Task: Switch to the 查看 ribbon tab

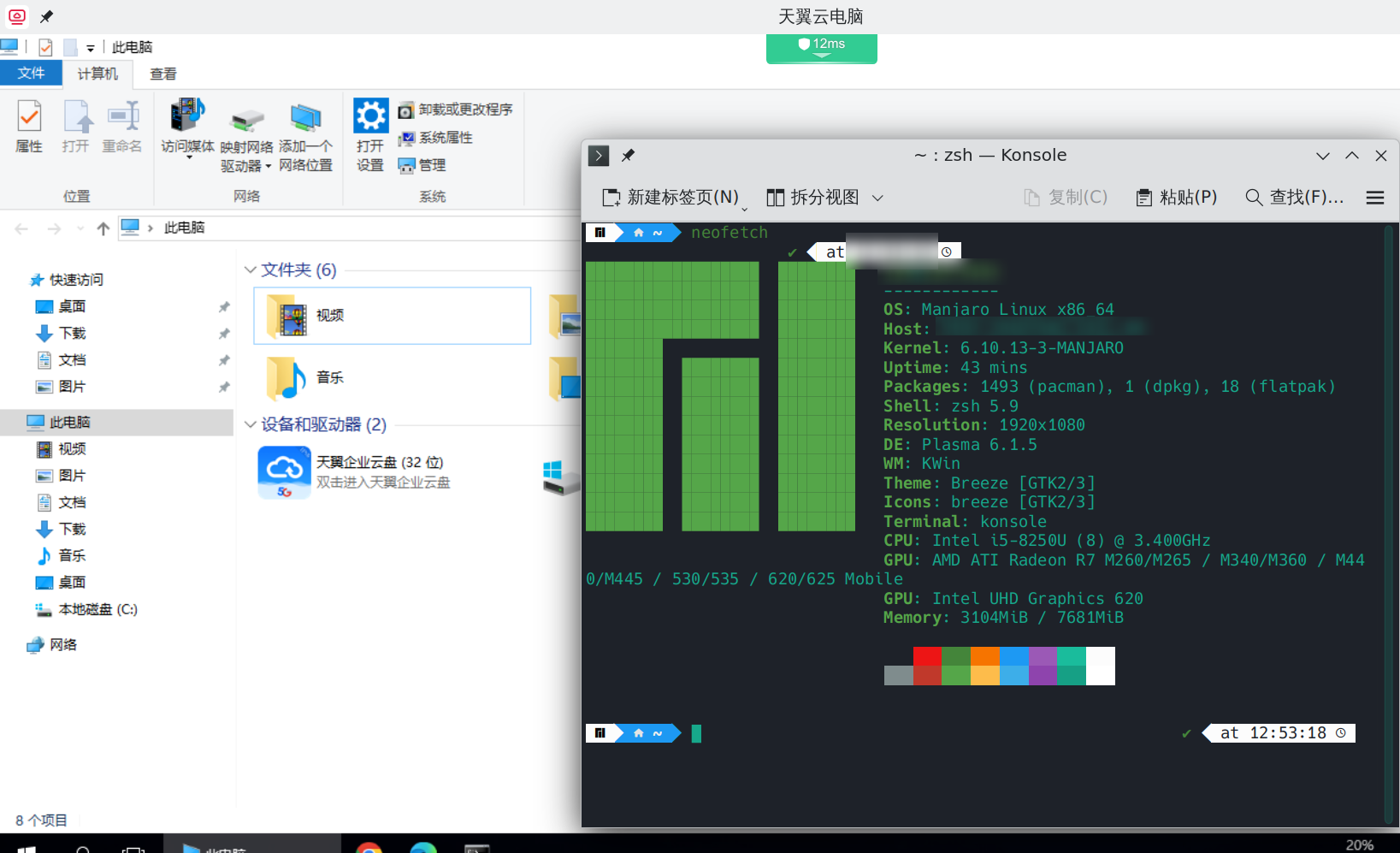Action: pyautogui.click(x=162, y=74)
